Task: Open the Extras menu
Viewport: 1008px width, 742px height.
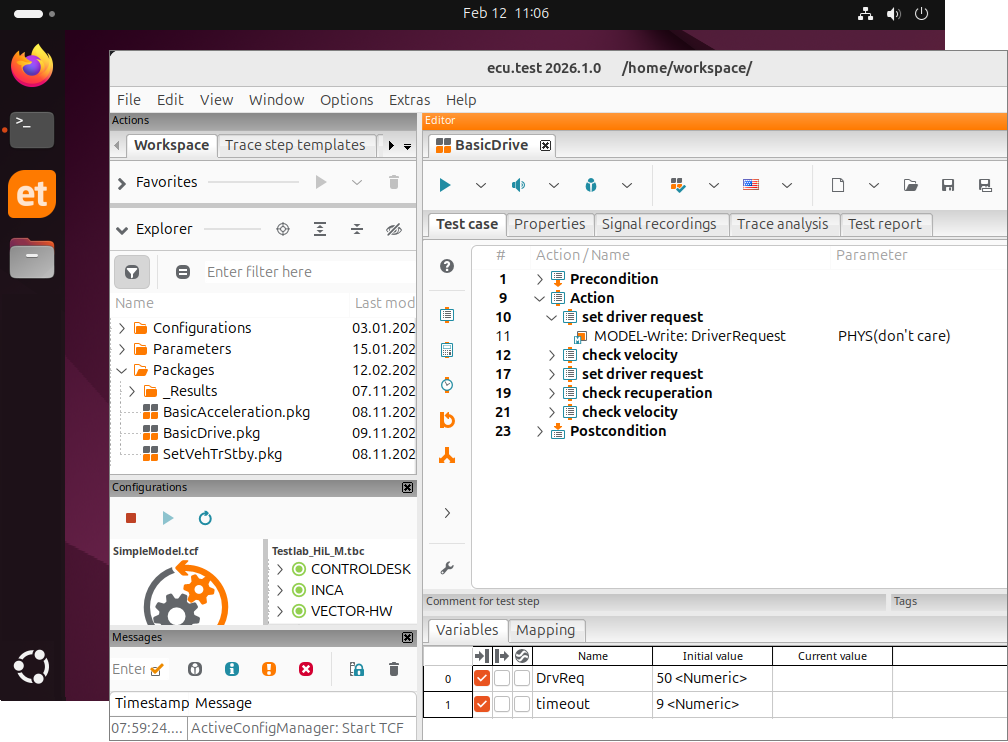Action: point(409,100)
